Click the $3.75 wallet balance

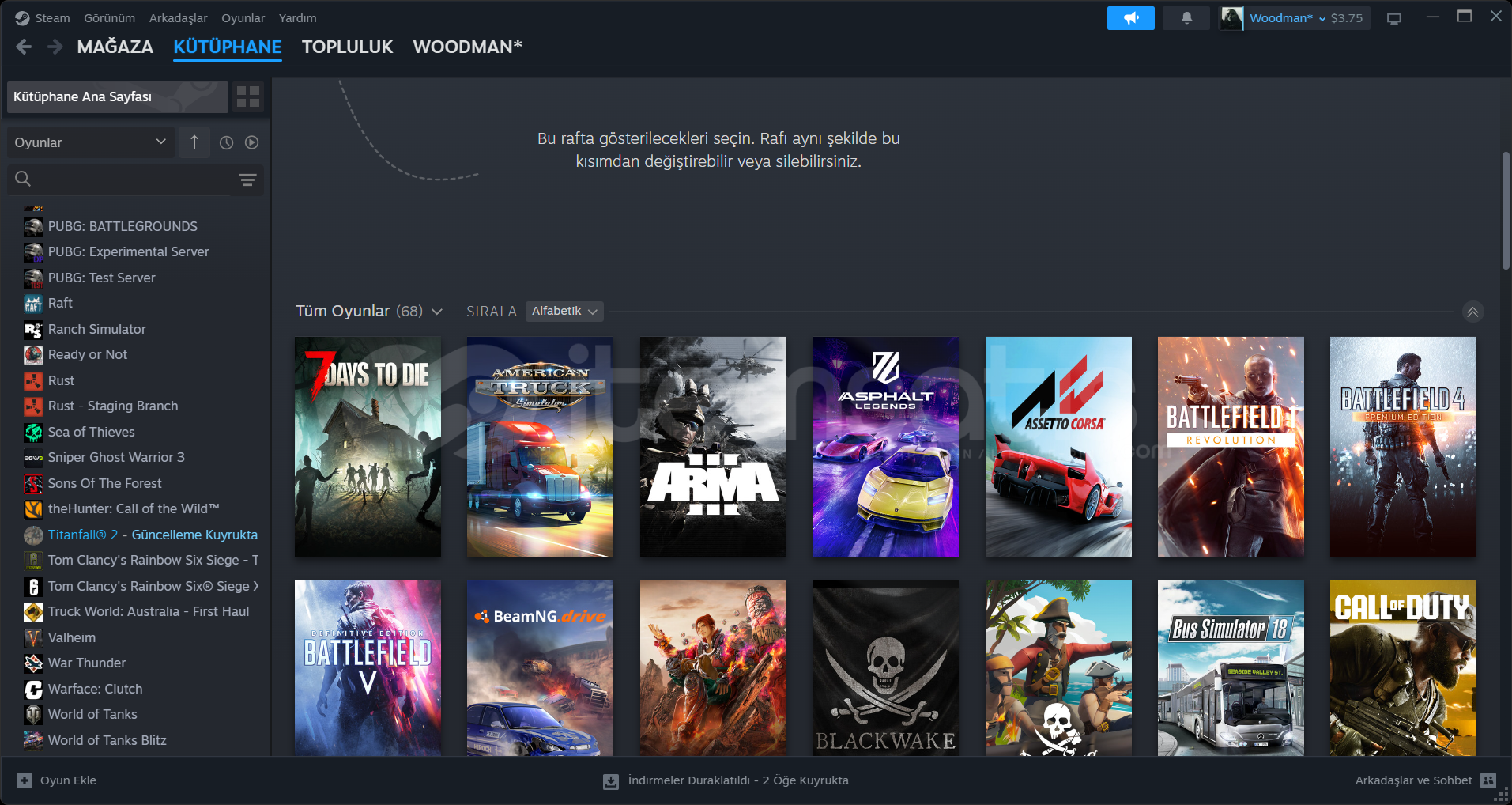click(x=1346, y=18)
